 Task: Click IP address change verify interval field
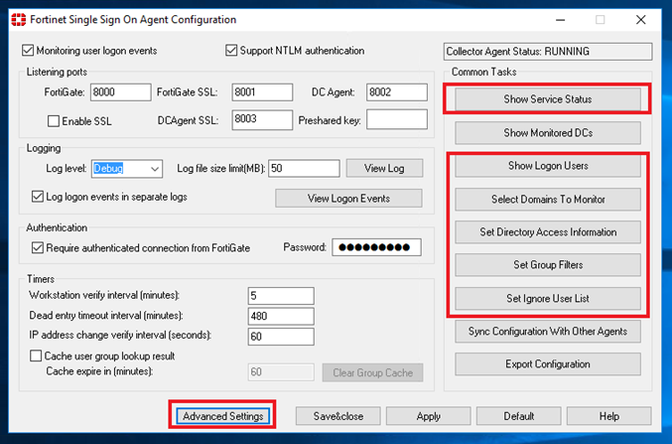281,336
